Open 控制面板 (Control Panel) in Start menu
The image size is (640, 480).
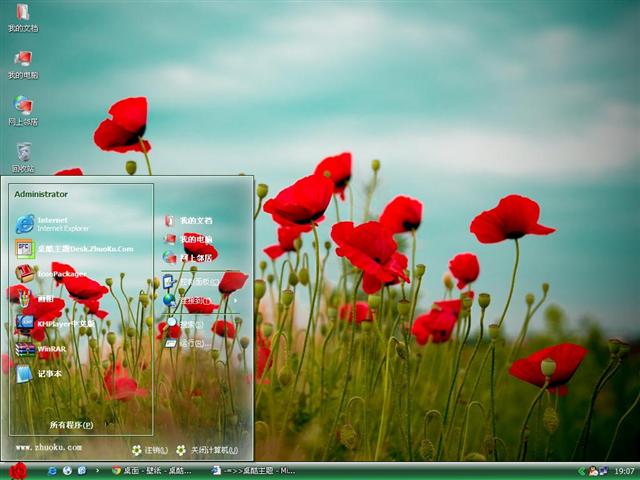197,282
